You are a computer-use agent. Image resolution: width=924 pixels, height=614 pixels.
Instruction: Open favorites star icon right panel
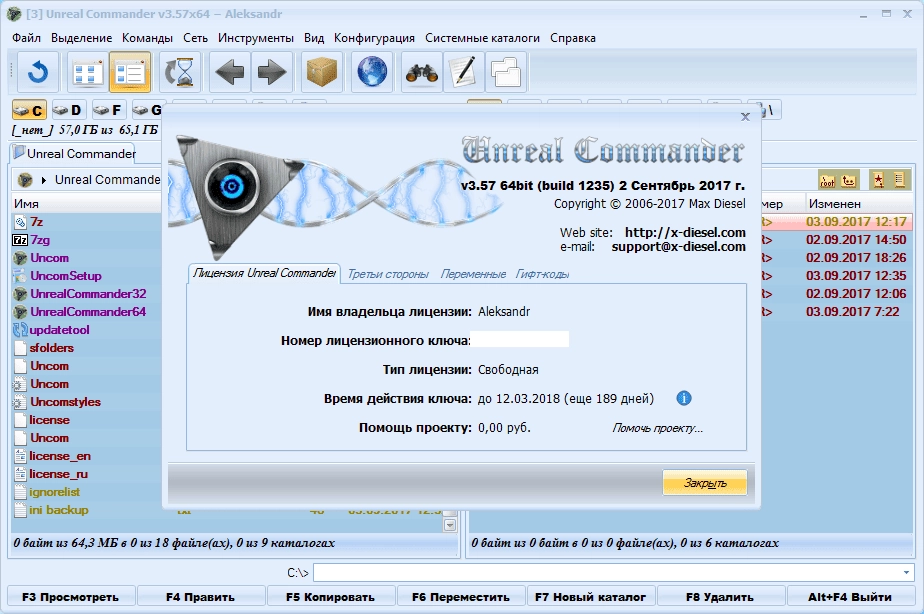pyautogui.click(x=879, y=180)
